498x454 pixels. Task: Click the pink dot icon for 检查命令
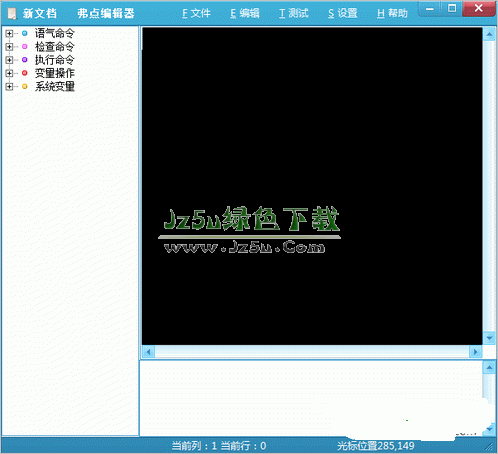pos(25,46)
